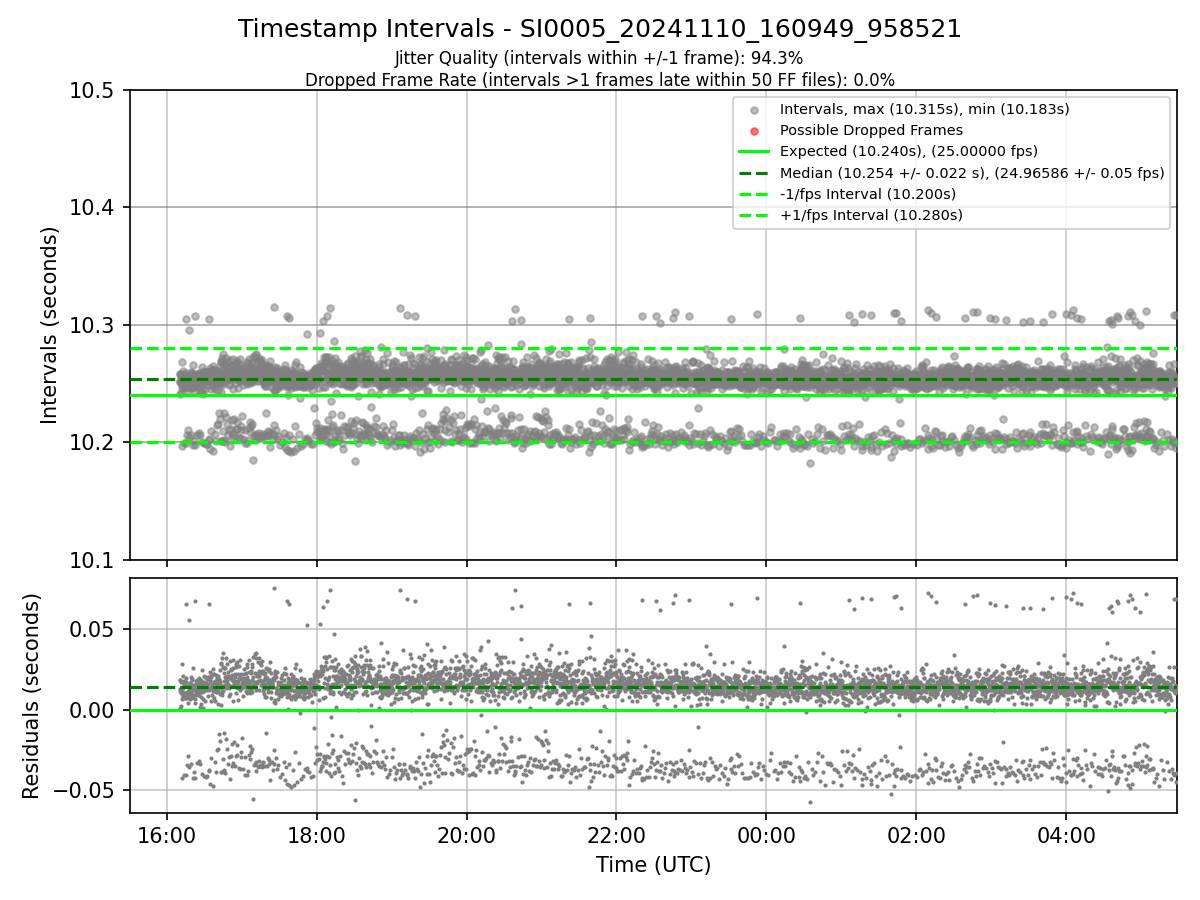Click the red dropped-frames marker in legend

[x=755, y=131]
